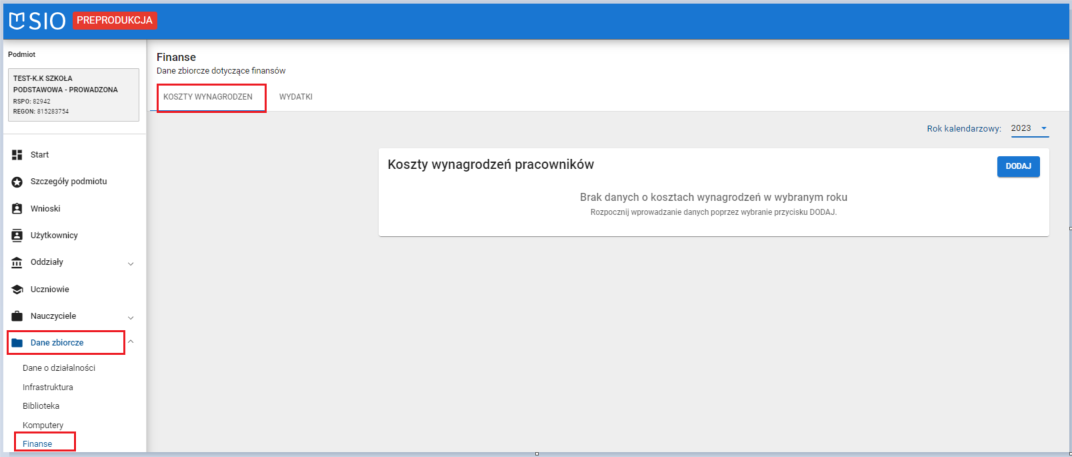Click 'Rozpocznij wprowadzanie danych' hint text
Screen dimensions: 1072x457
(714, 212)
